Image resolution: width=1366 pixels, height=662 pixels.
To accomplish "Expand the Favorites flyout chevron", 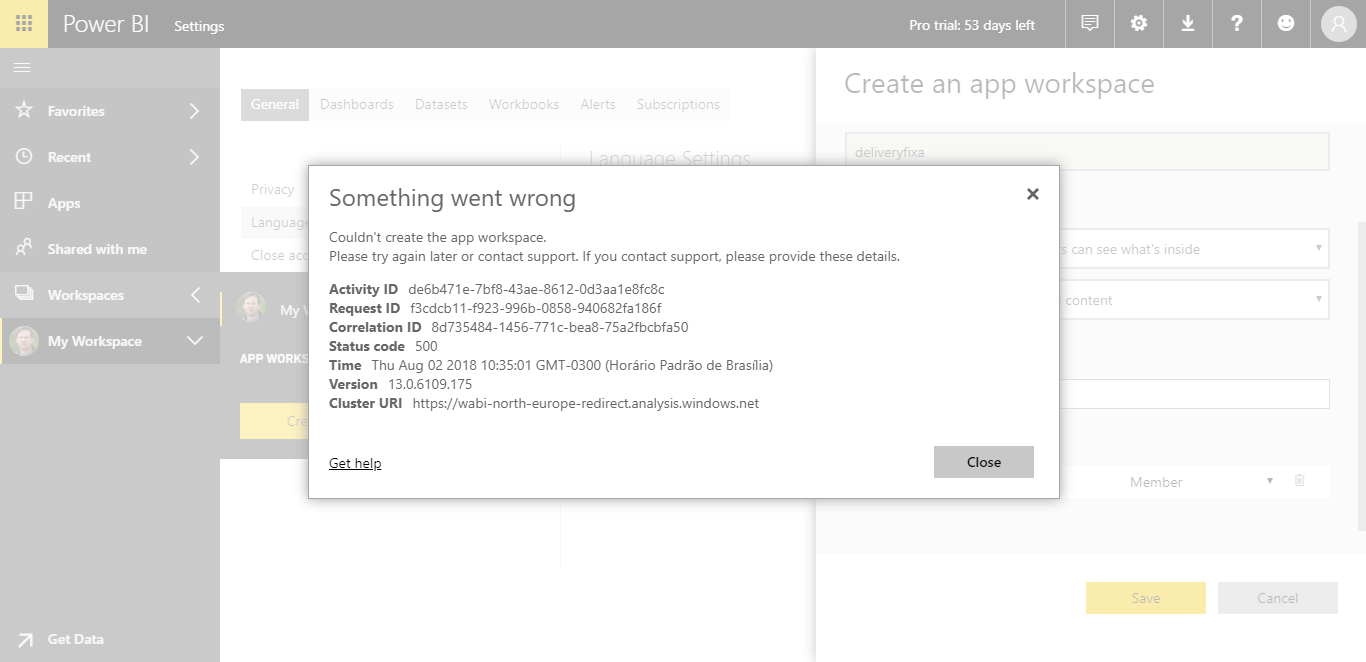I will click(195, 111).
